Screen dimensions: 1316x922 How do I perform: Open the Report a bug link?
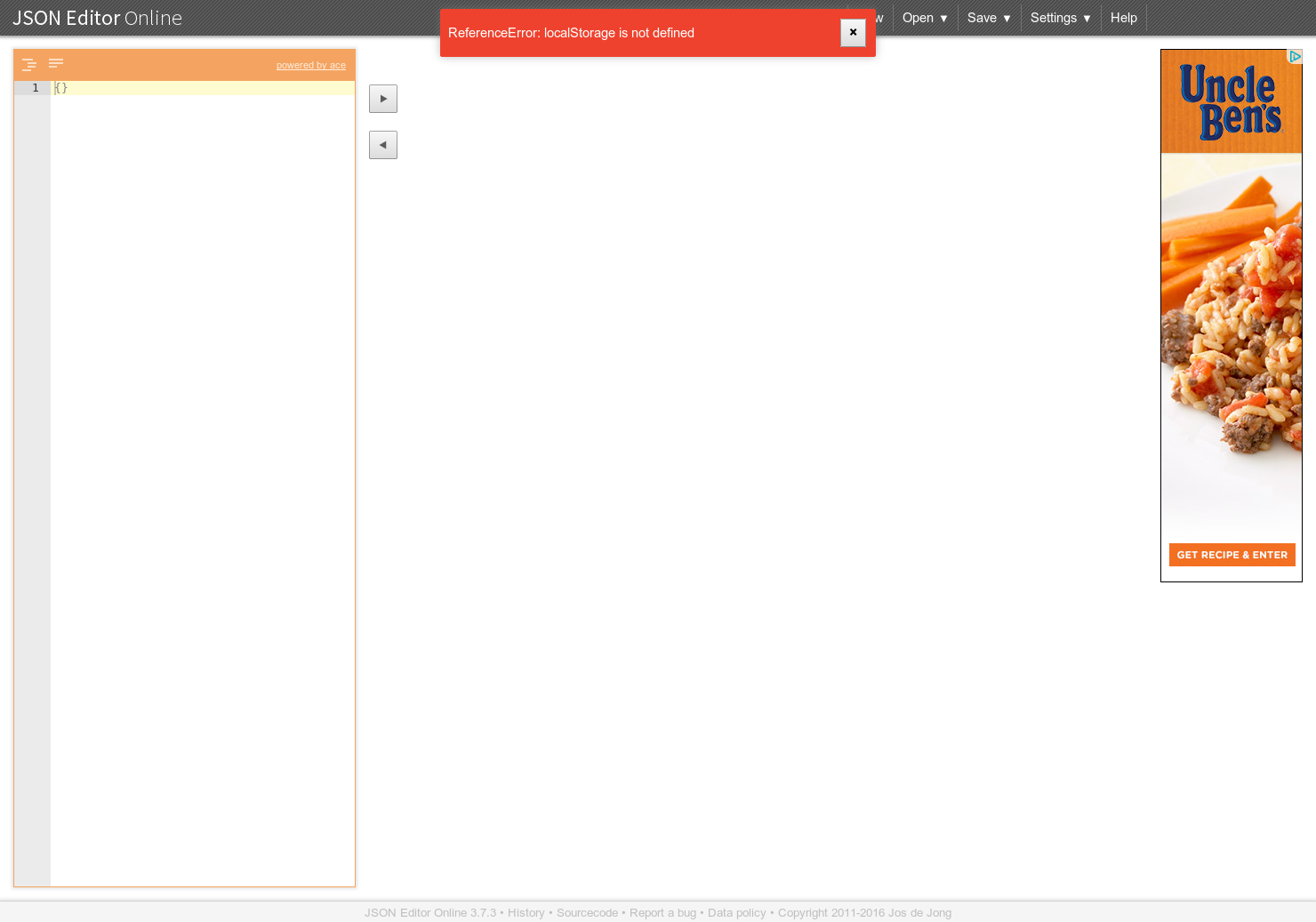(662, 912)
